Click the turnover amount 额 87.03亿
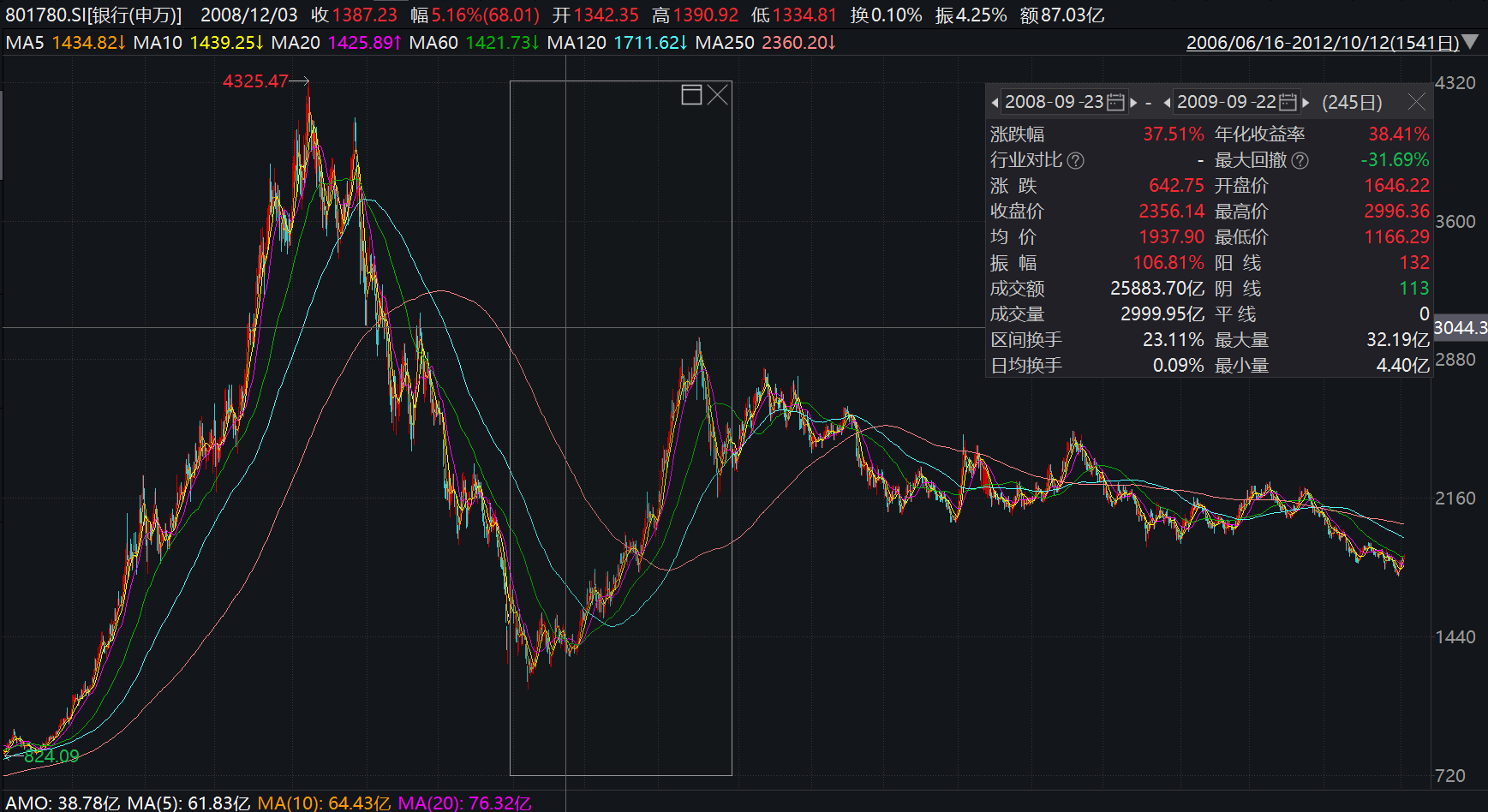Viewport: 1488px width, 812px height. tap(1062, 15)
